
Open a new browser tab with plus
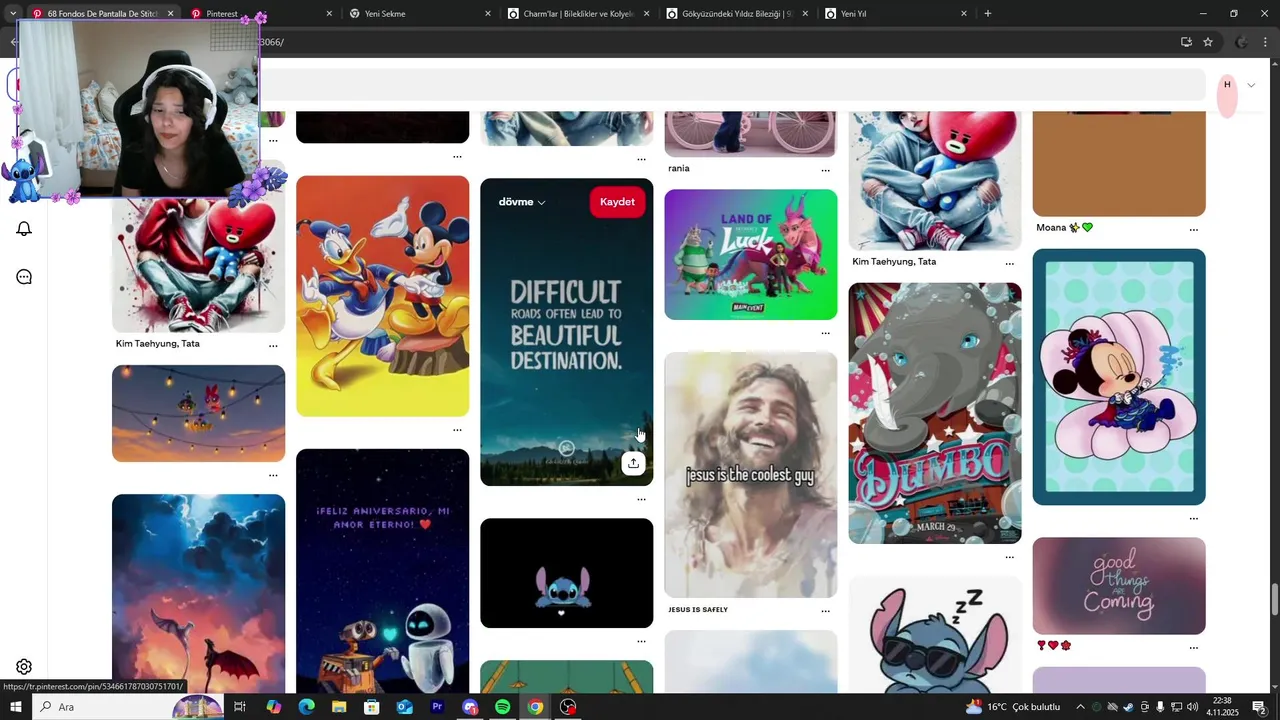988,14
